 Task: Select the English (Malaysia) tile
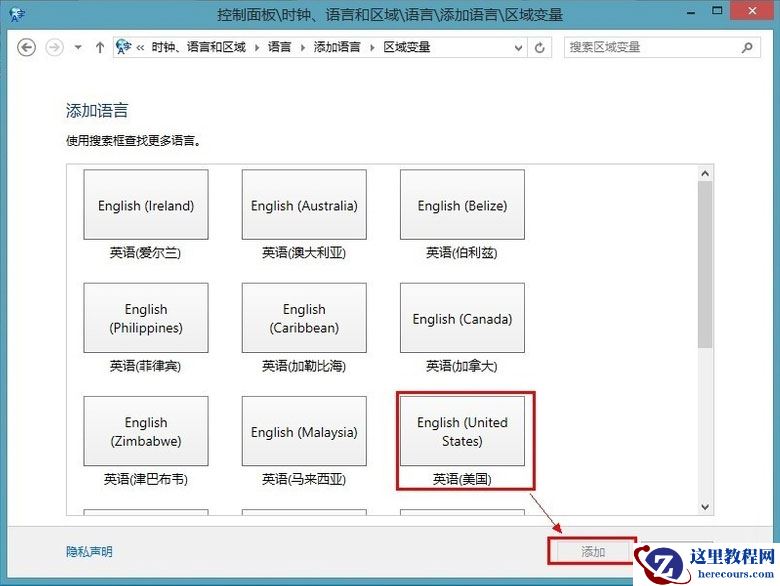(304, 431)
